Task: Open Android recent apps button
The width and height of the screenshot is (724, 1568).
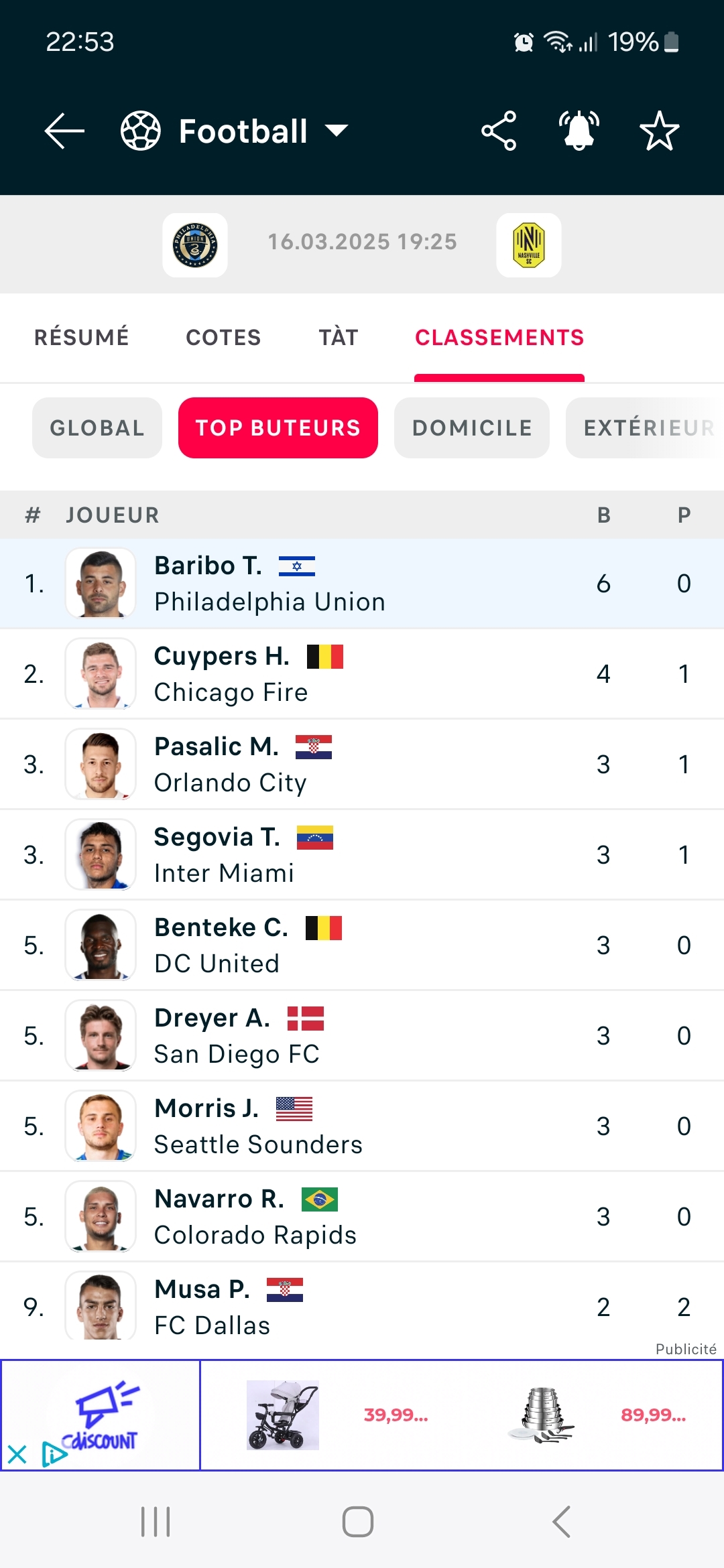Action: click(x=156, y=1522)
